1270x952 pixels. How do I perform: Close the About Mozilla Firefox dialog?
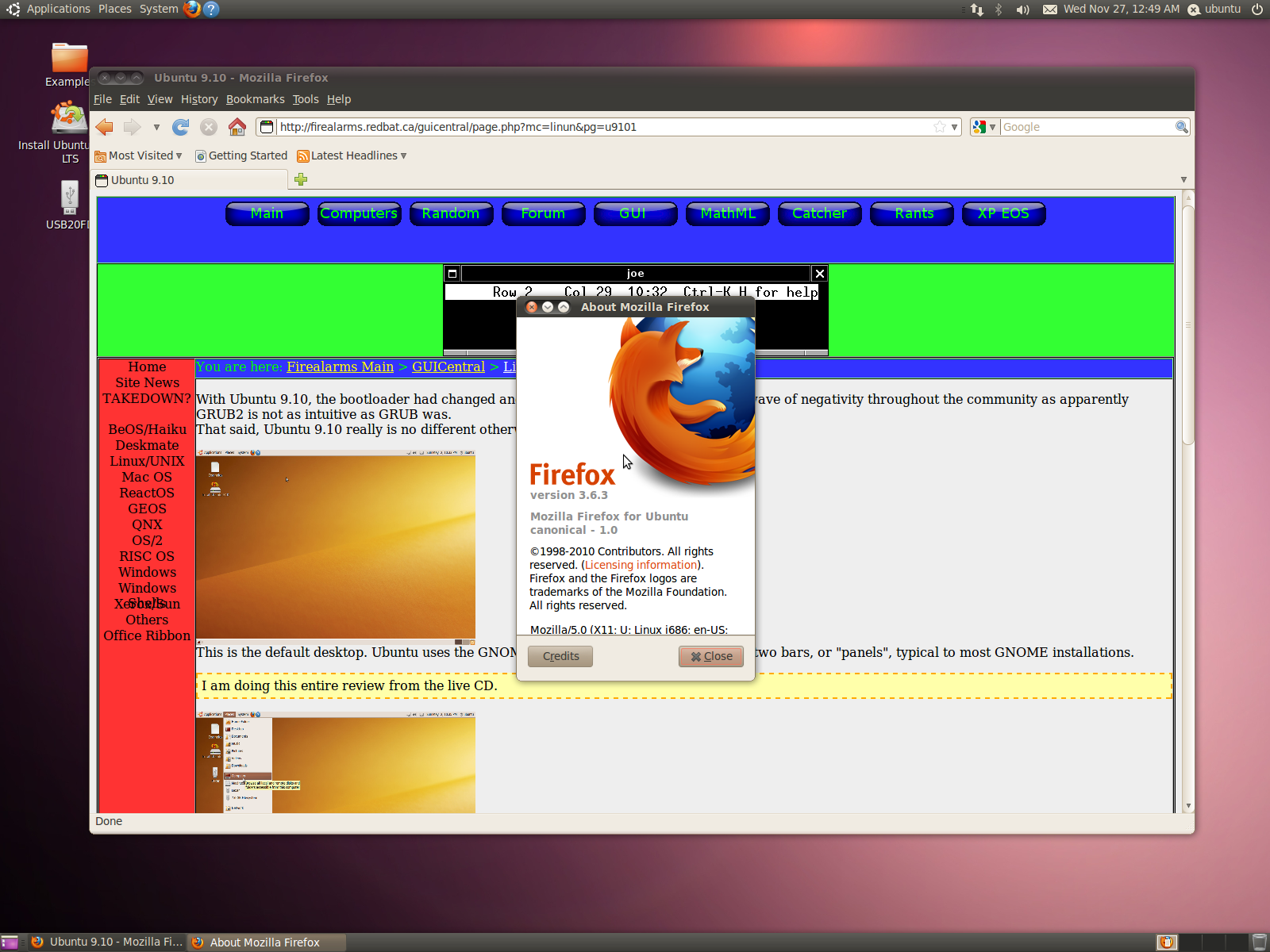(x=711, y=656)
